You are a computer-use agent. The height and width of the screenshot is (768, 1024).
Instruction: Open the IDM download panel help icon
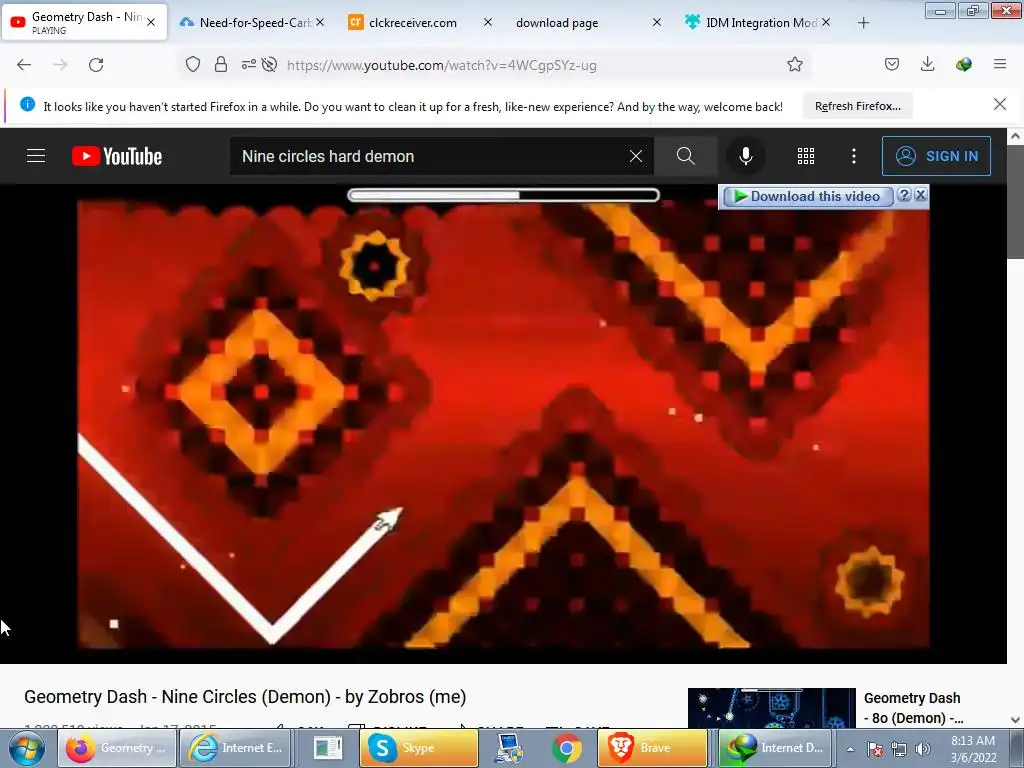(904, 195)
